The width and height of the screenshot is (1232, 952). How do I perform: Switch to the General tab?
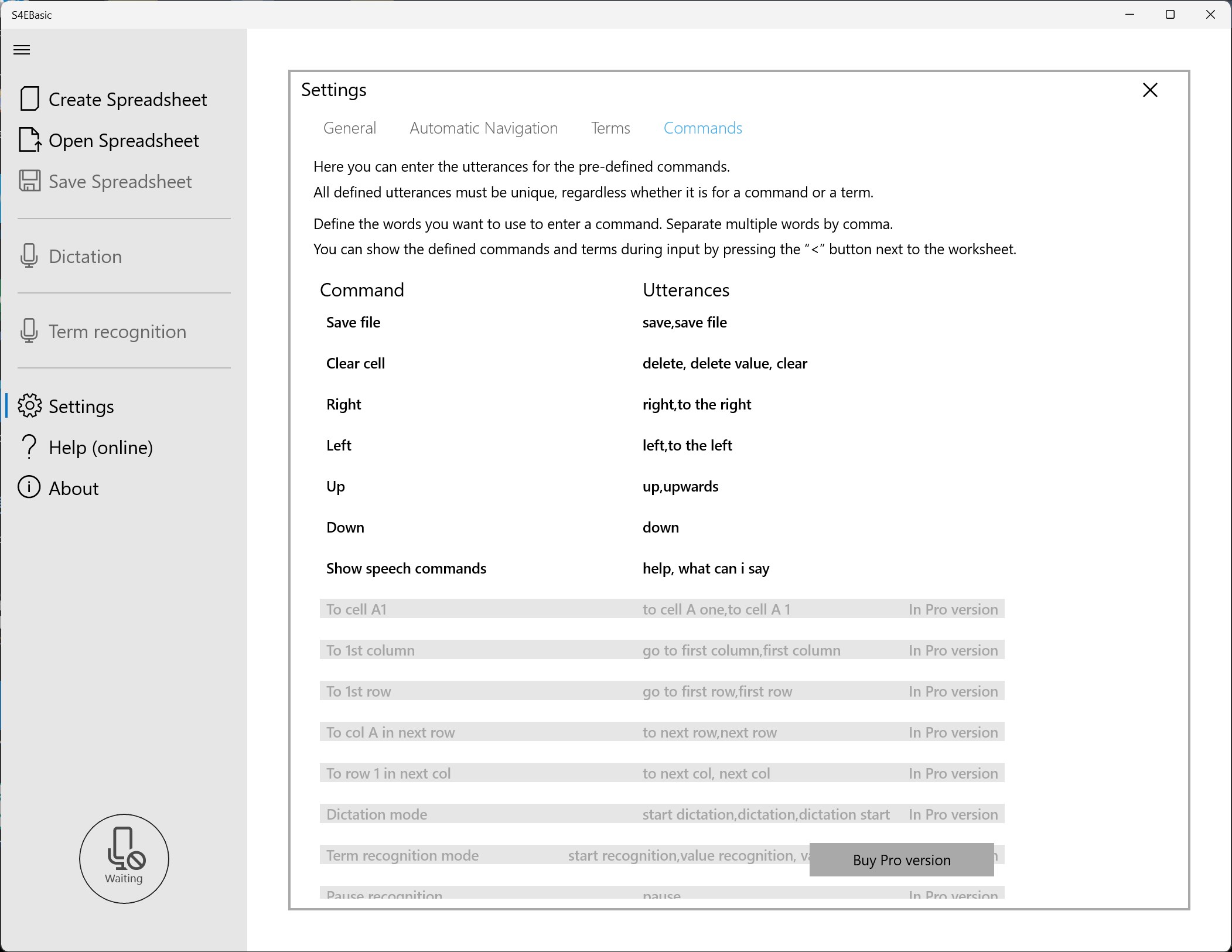[350, 128]
